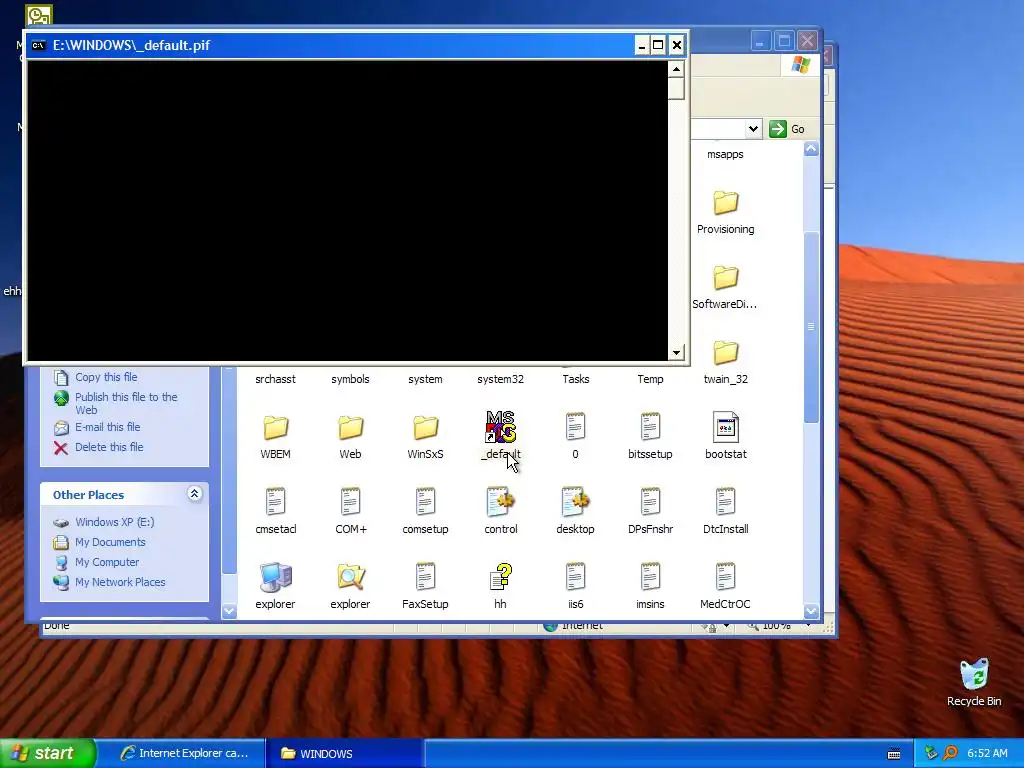Click the msapps folder label
Image resolution: width=1024 pixels, height=768 pixels.
[x=726, y=154]
